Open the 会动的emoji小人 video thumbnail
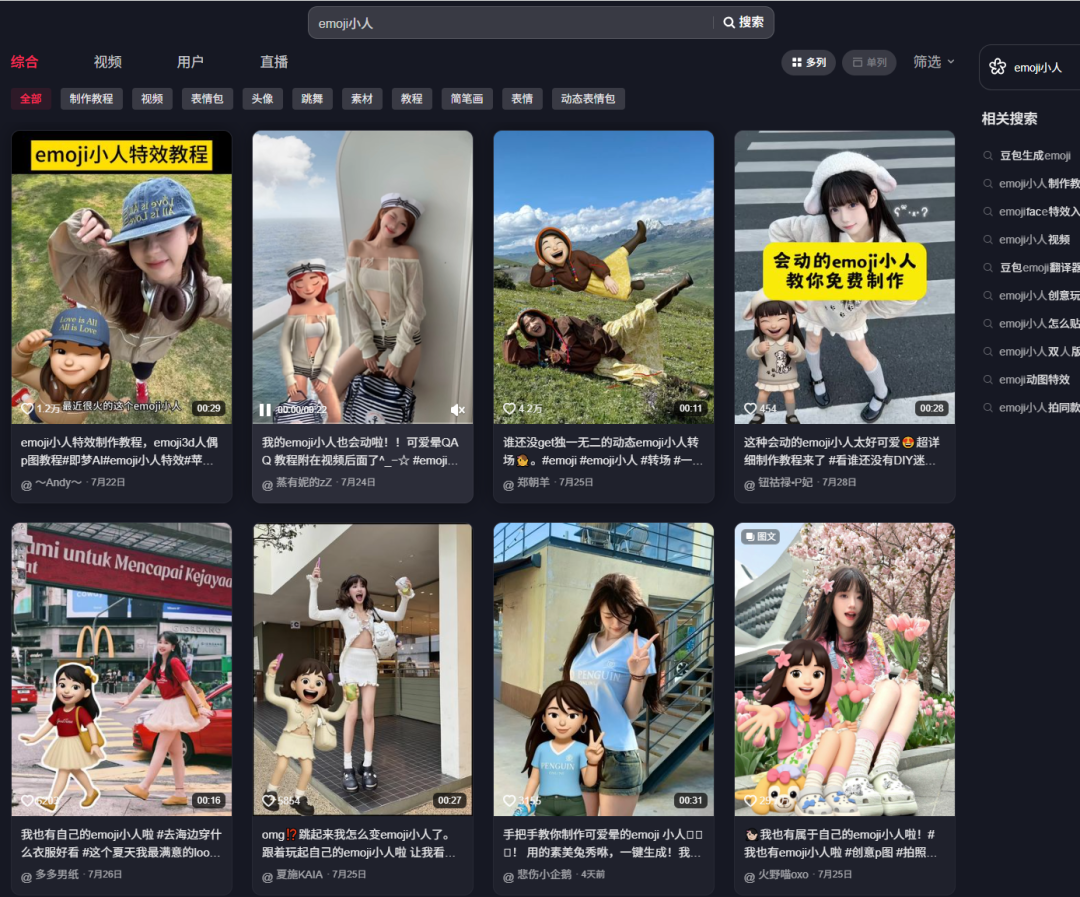The image size is (1080, 897). tap(844, 277)
